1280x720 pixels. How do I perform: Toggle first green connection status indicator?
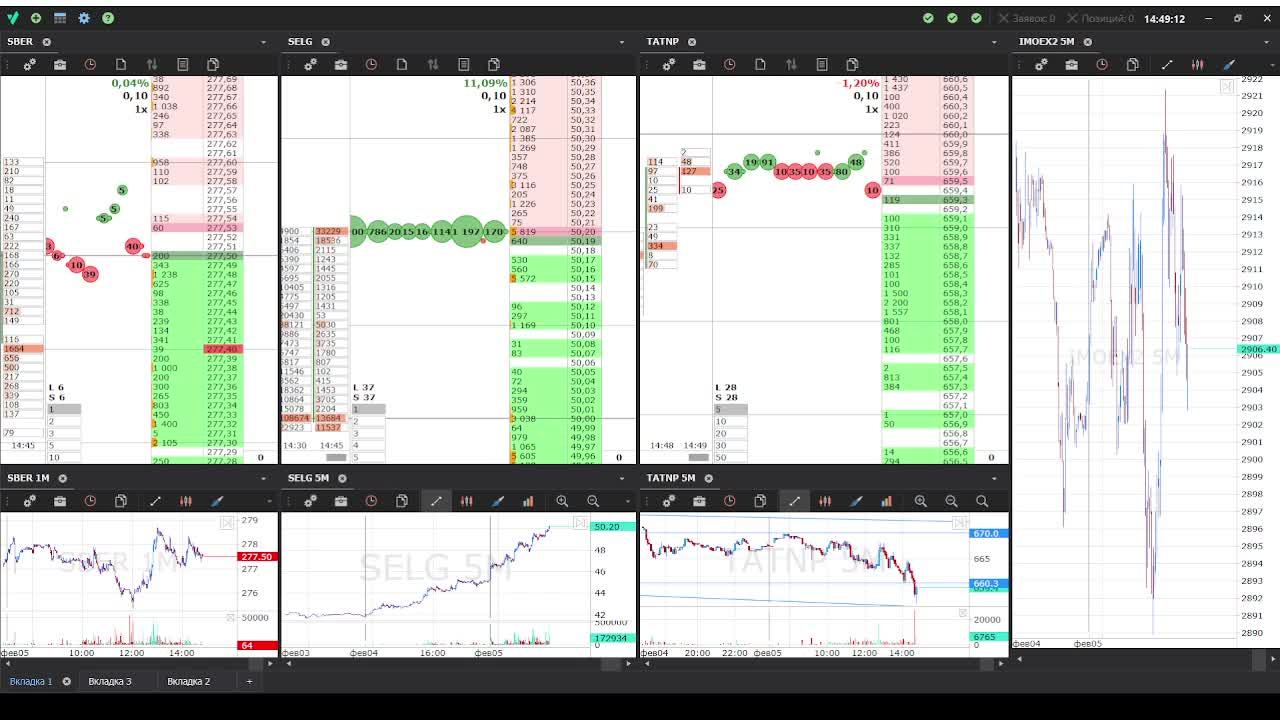(x=928, y=18)
